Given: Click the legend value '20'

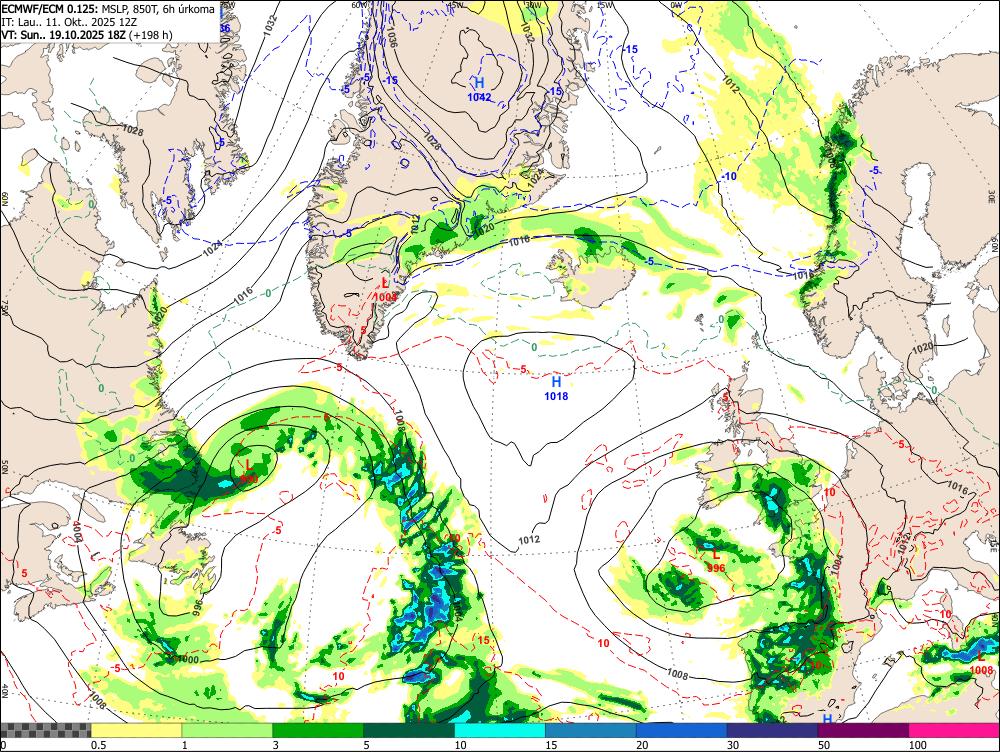Looking at the screenshot, I should [642, 745].
